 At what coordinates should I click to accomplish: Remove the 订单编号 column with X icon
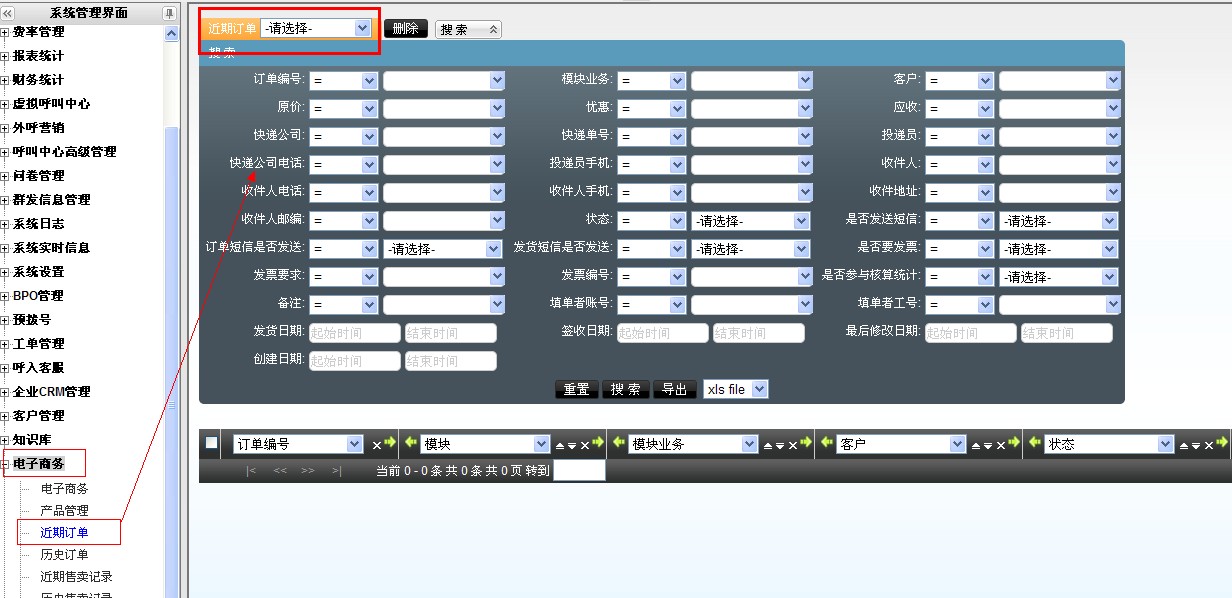376,445
